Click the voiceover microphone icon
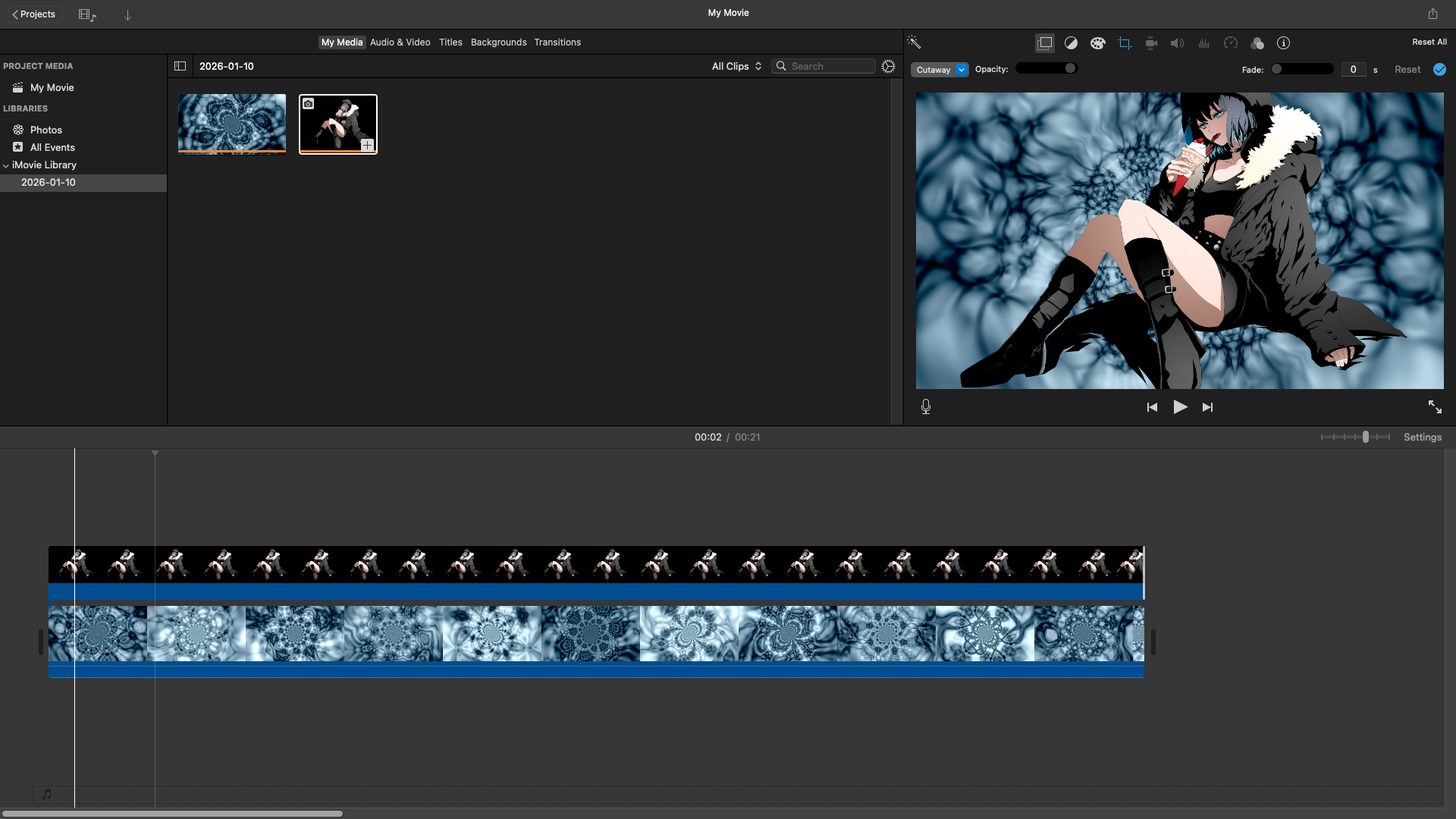Viewport: 1456px width, 819px height. tap(926, 407)
